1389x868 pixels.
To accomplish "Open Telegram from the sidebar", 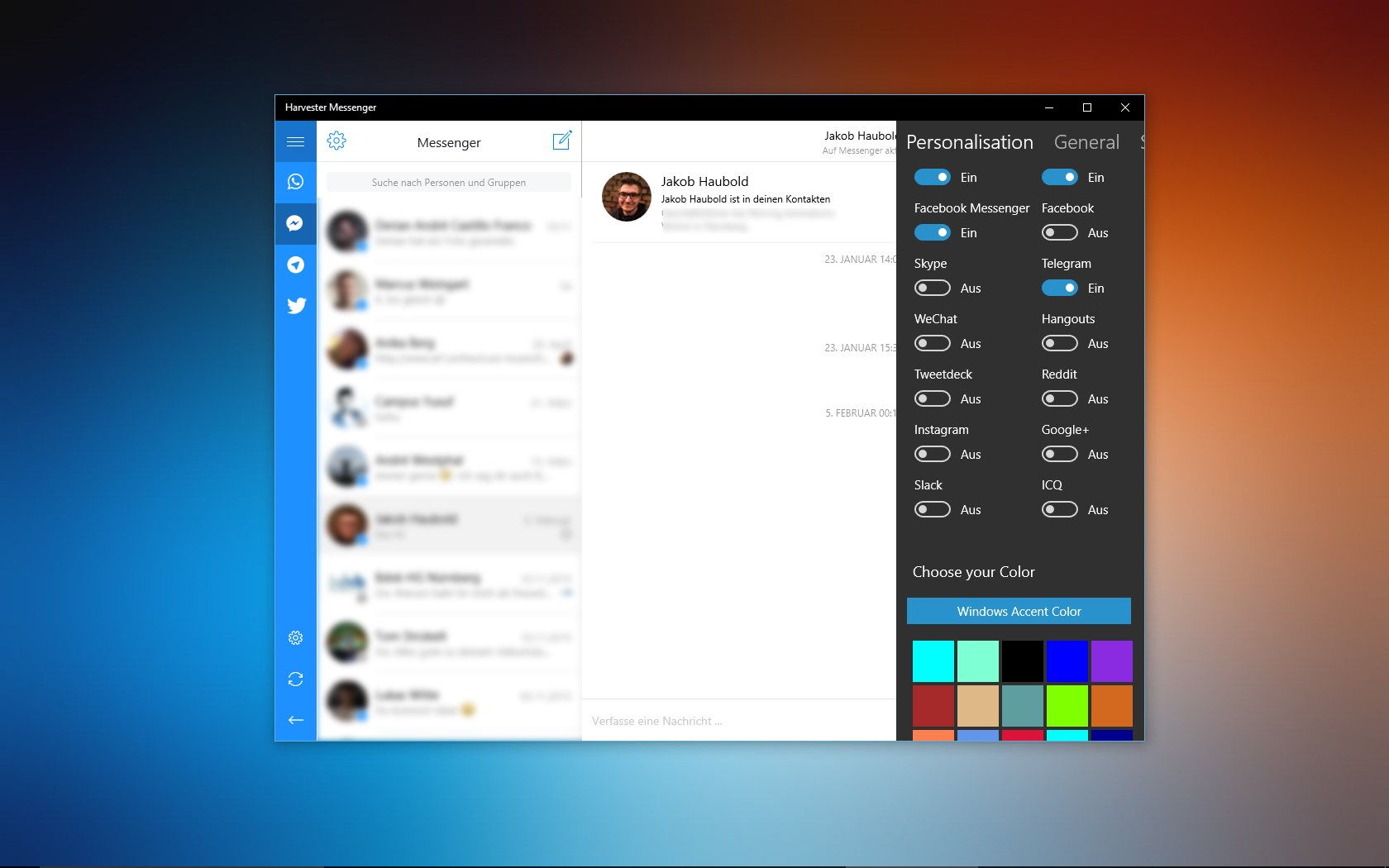I will point(295,265).
